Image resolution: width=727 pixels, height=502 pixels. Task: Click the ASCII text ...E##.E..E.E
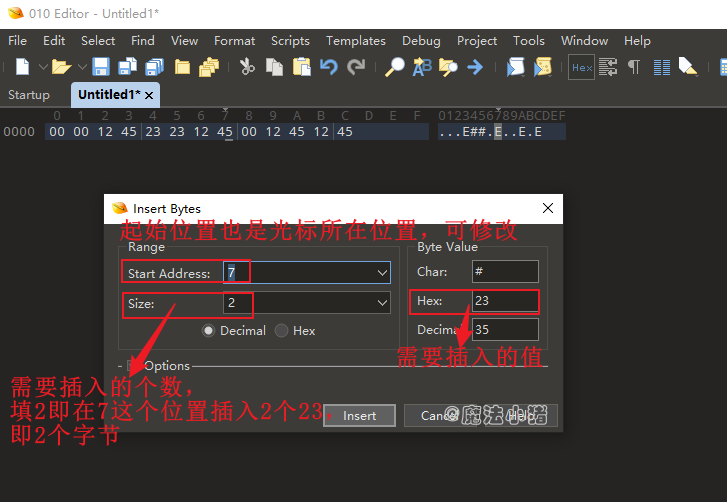click(x=490, y=132)
